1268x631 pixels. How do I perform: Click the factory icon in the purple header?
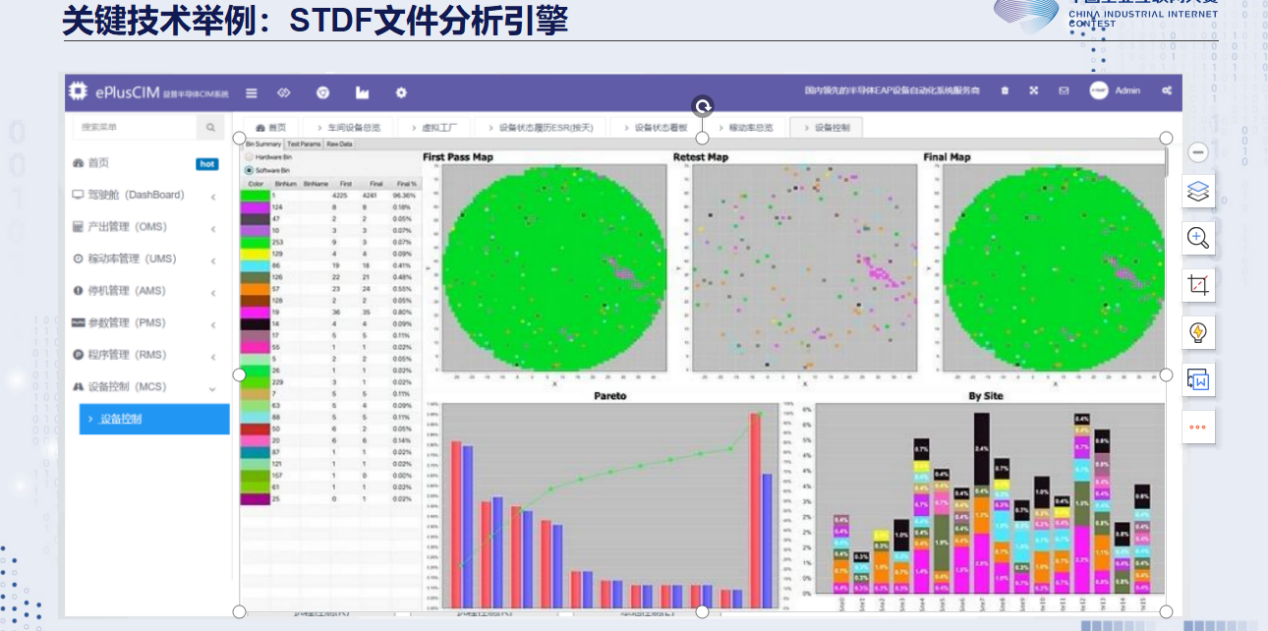[362, 92]
